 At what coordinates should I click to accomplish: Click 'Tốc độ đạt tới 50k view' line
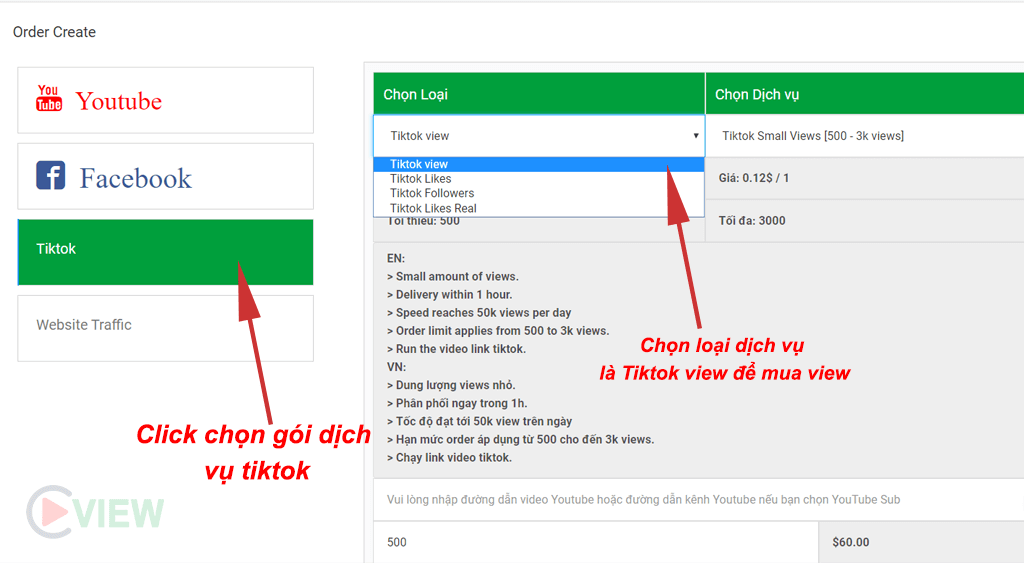(x=479, y=421)
